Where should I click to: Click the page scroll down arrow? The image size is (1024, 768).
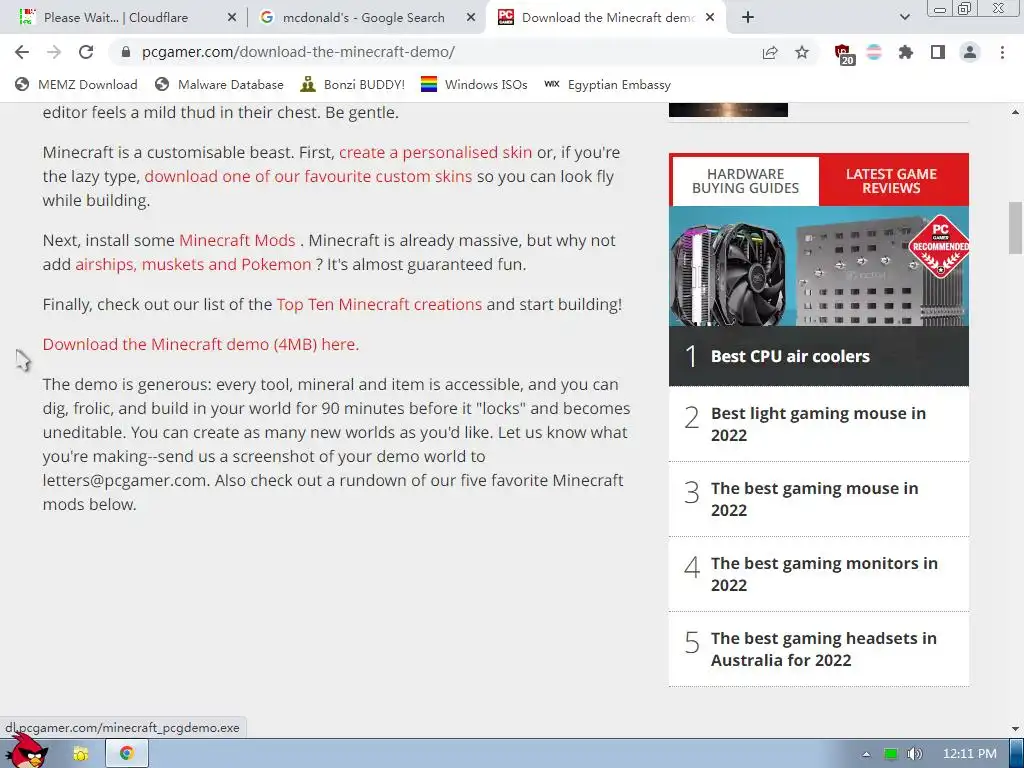1015,728
